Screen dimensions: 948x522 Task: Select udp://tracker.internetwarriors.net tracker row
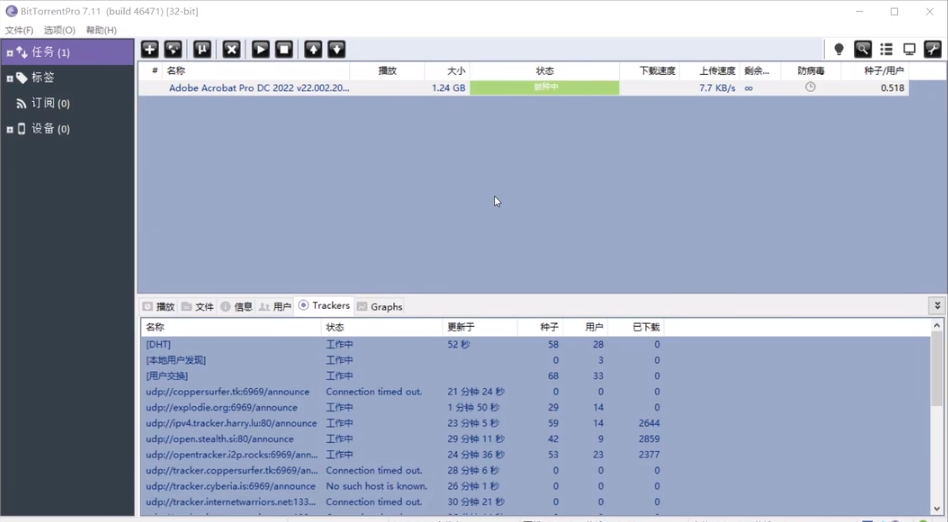click(535, 501)
